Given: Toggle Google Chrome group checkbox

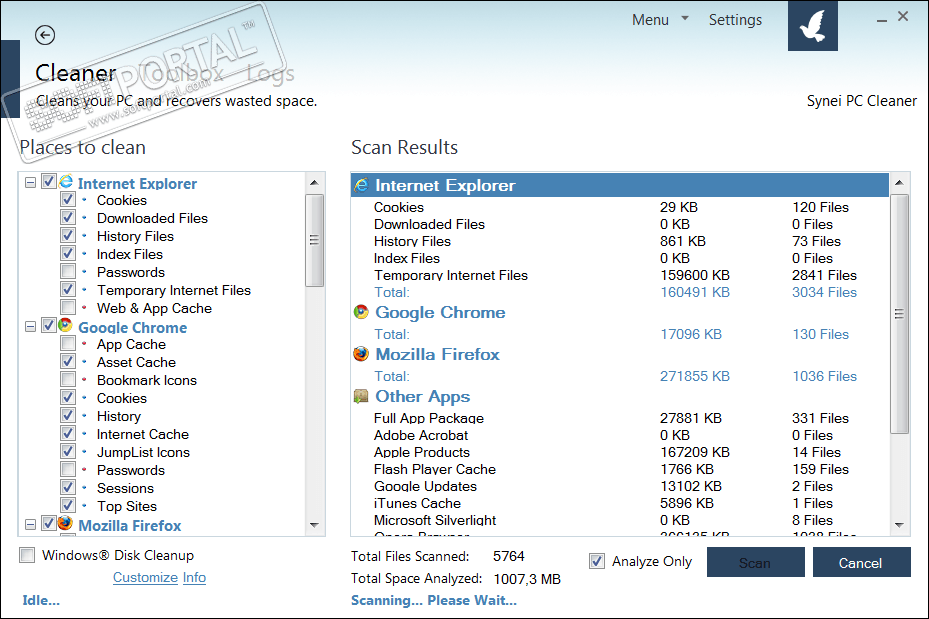Looking at the screenshot, I should [49, 326].
